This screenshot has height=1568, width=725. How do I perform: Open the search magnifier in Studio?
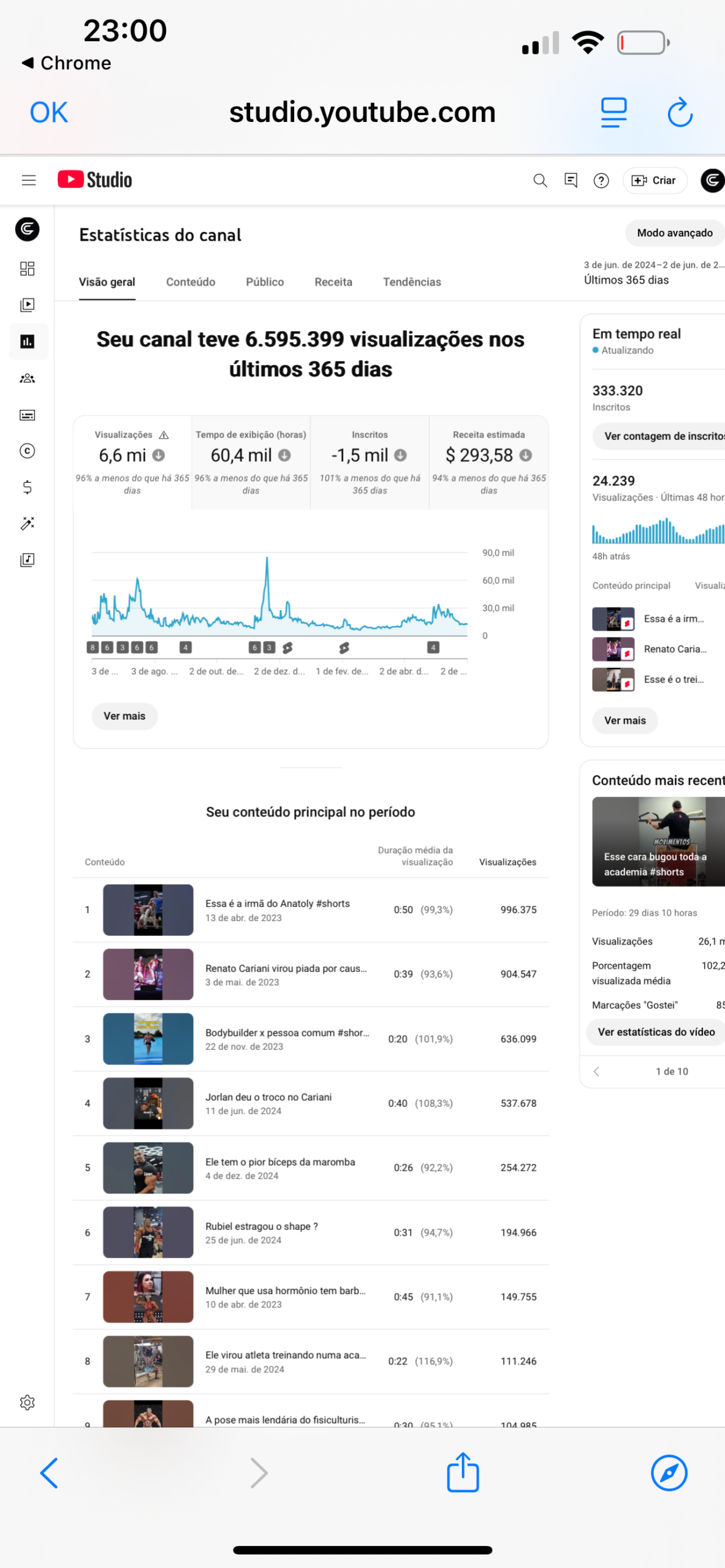[x=540, y=180]
